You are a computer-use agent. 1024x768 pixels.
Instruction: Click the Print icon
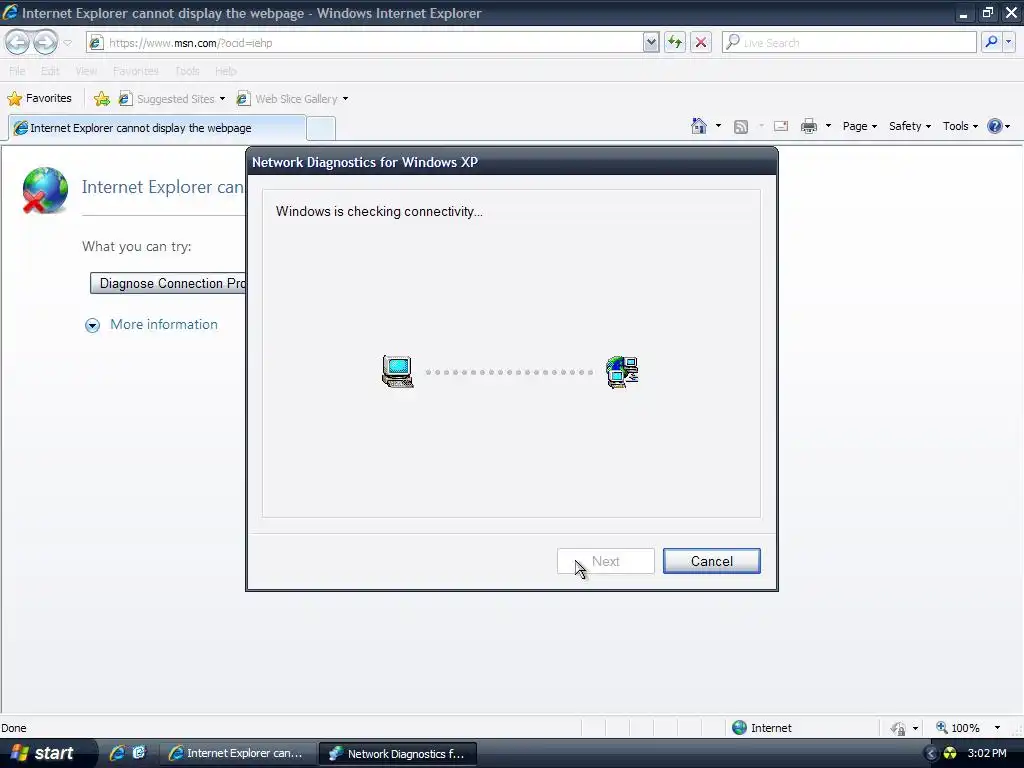point(808,126)
